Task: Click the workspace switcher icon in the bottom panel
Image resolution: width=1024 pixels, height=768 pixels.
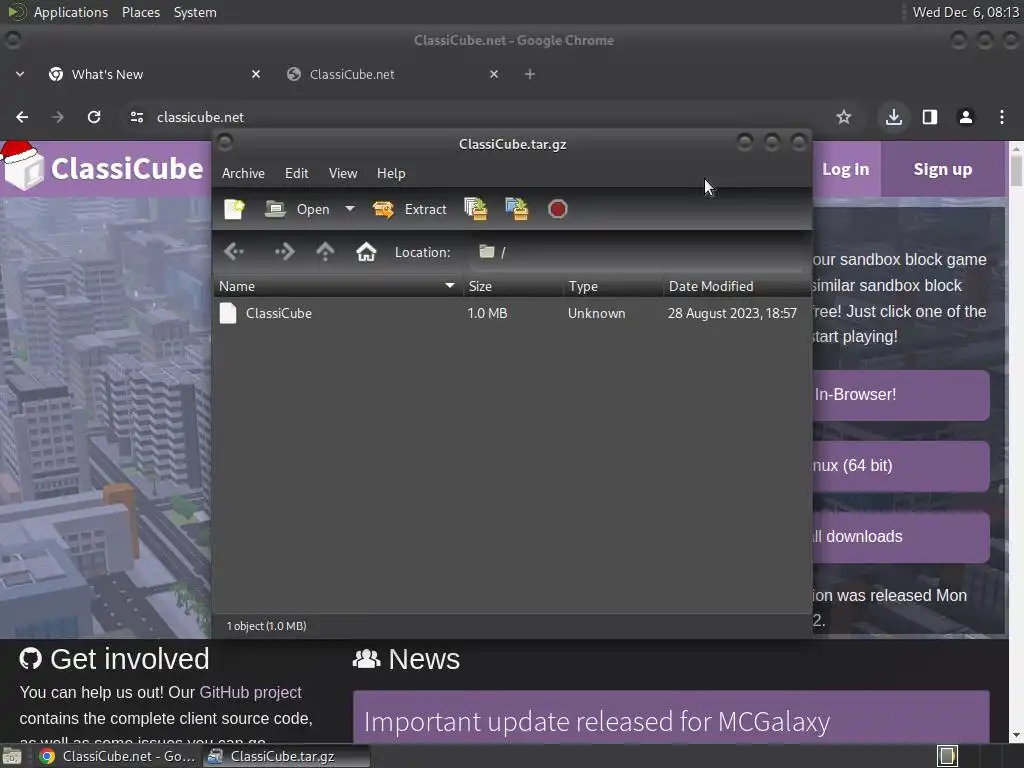Action: click(x=947, y=756)
